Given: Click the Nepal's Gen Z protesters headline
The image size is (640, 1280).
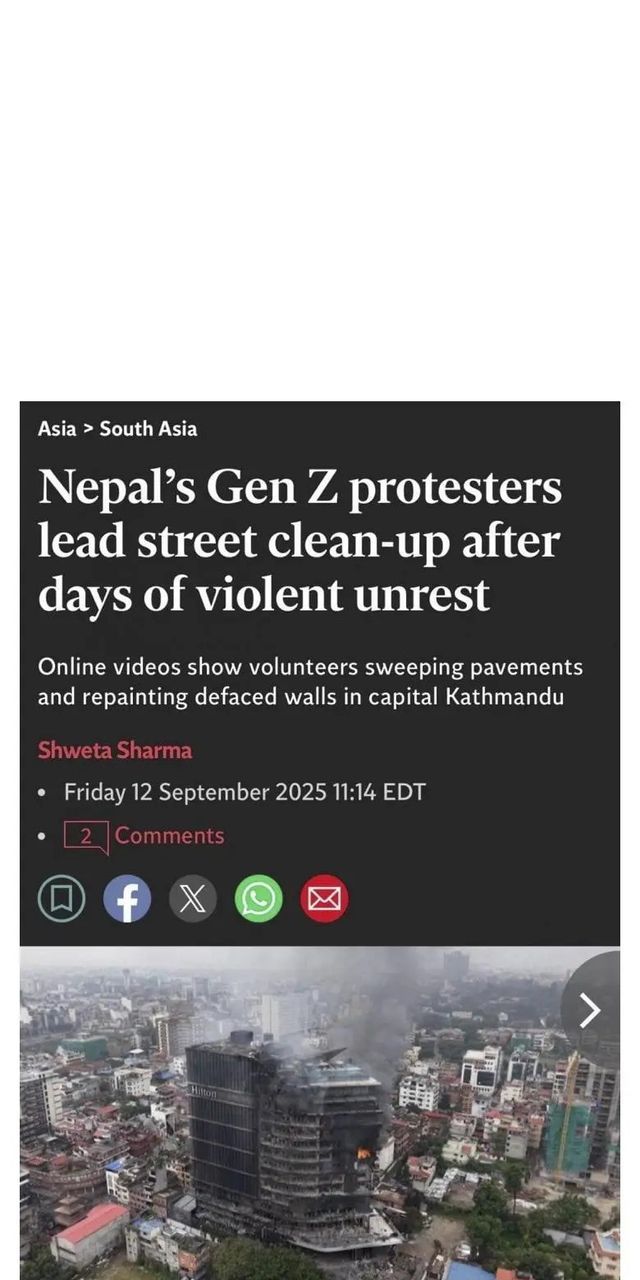Looking at the screenshot, I should [300, 541].
